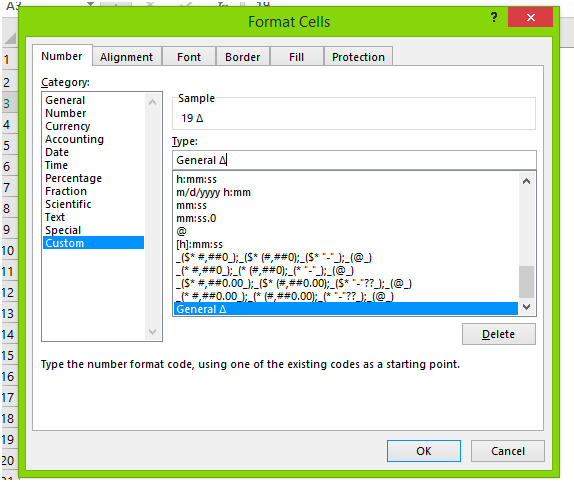Viewport: 574px width, 482px height.
Task: Close the Format Cells dialog
Action: (530, 17)
